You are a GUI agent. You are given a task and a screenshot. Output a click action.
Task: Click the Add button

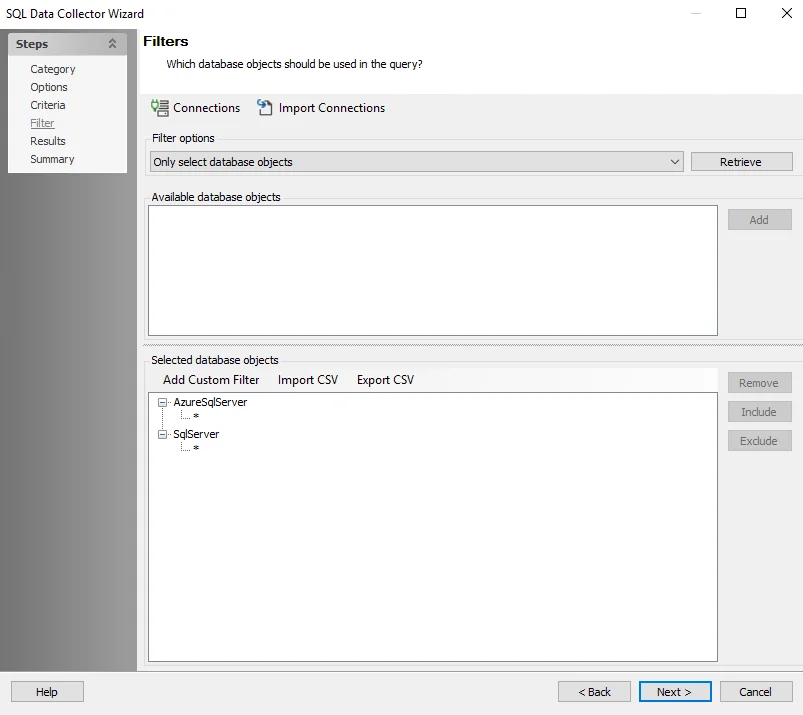point(759,220)
